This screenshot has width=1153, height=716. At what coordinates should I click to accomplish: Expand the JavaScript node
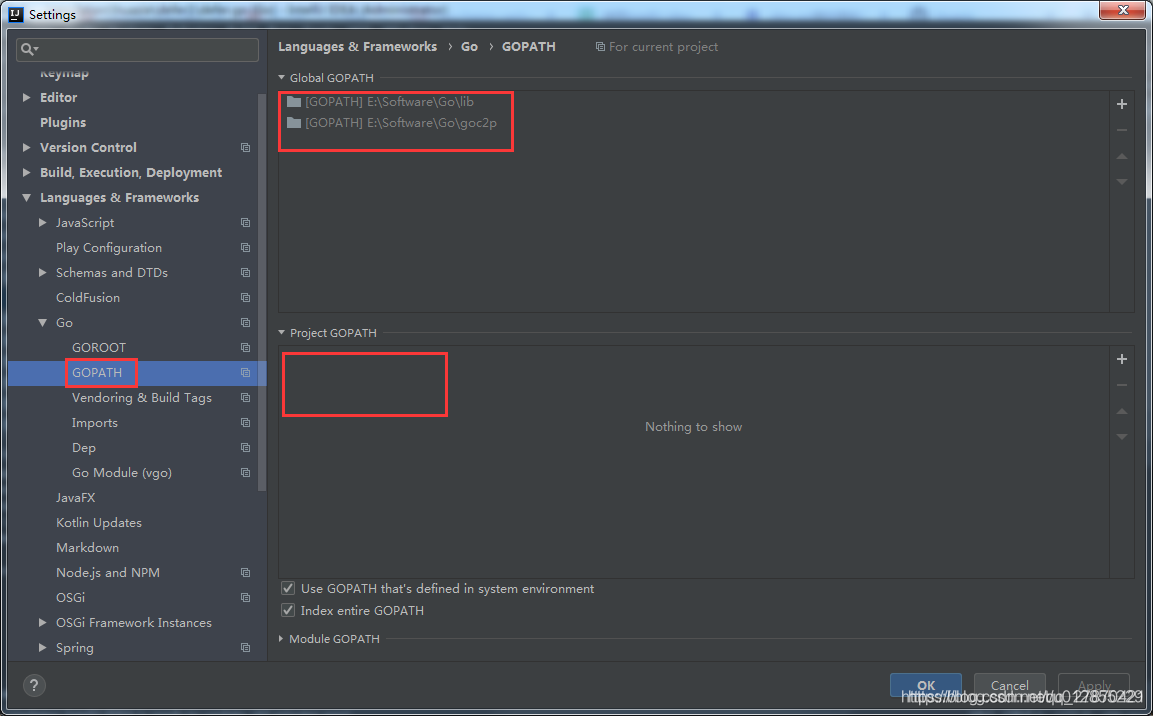point(43,222)
